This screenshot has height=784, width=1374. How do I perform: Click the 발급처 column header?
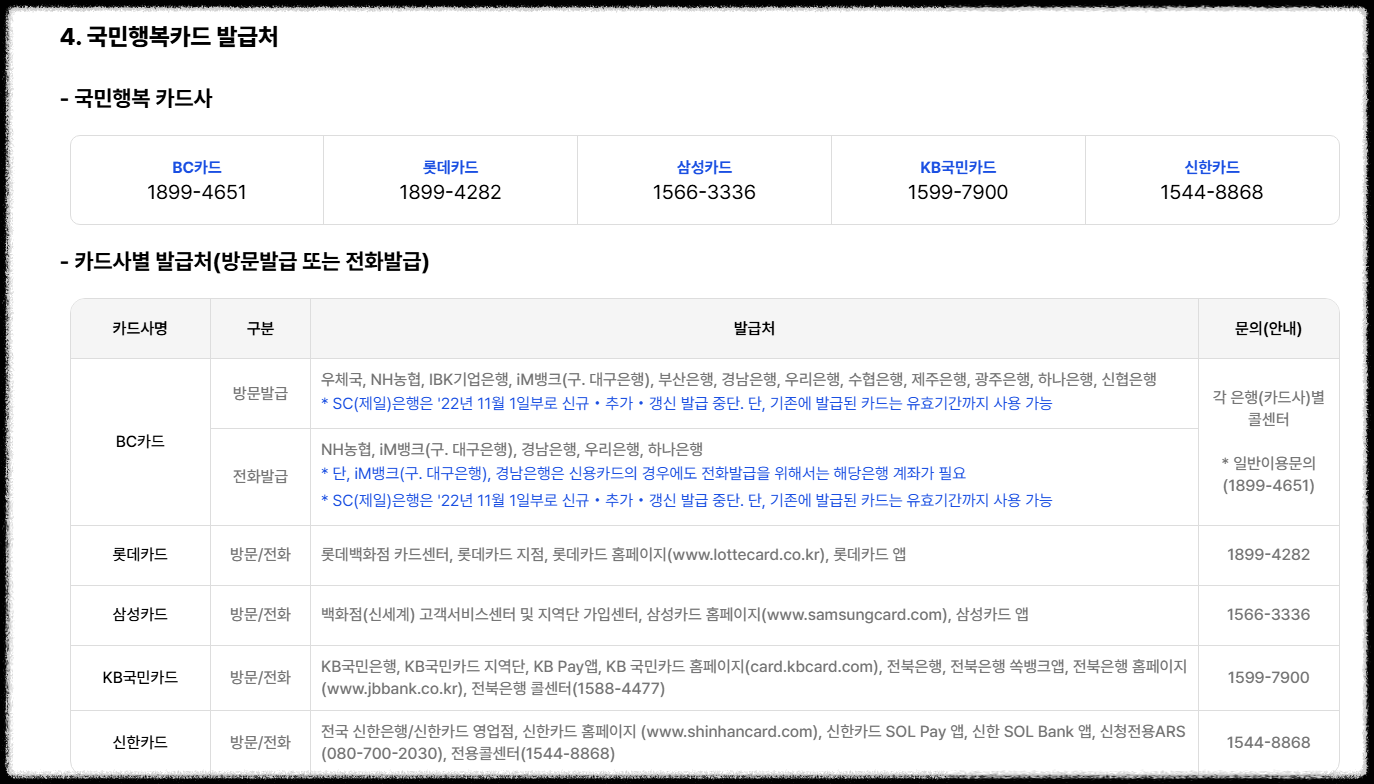click(754, 328)
